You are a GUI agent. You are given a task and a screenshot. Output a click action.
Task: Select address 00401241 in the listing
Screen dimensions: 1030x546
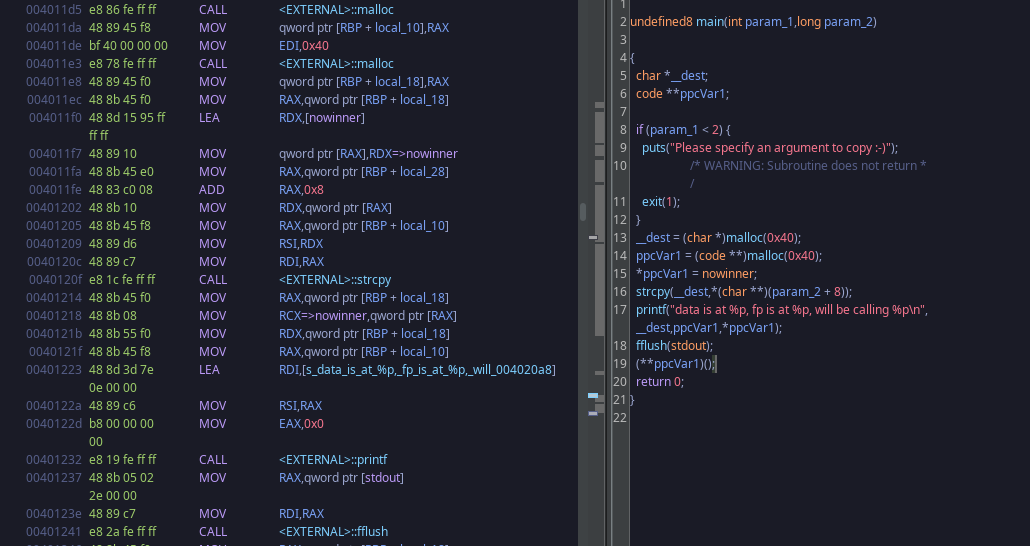tap(54, 532)
